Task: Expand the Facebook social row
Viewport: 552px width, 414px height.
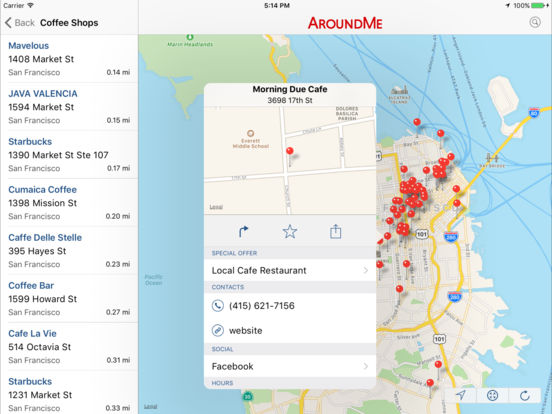Action: coord(290,366)
